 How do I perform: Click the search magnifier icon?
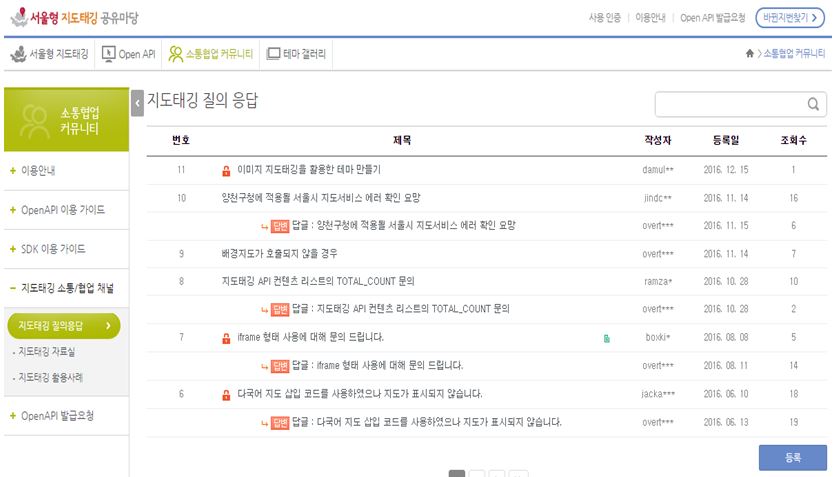pyautogui.click(x=813, y=104)
